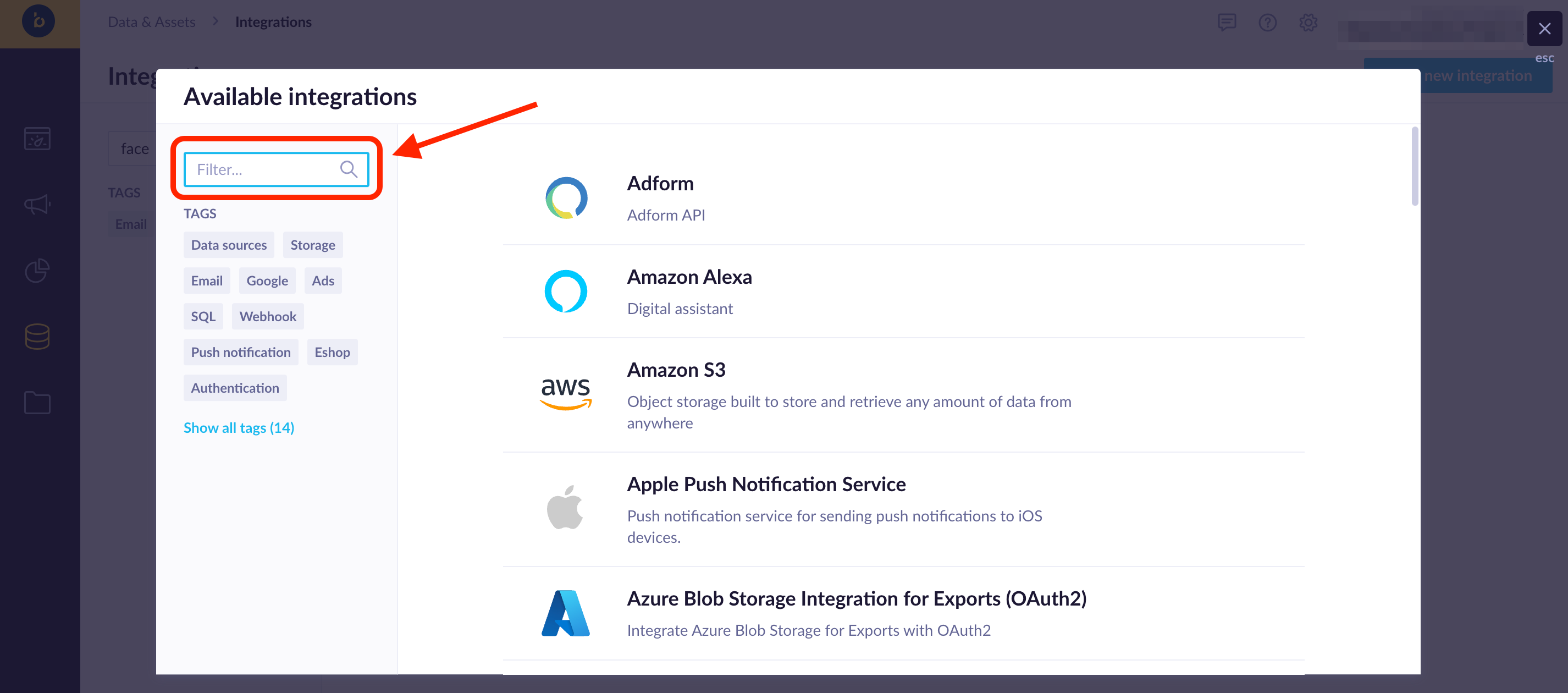
Task: Open the Adform integration logo
Action: click(x=566, y=198)
